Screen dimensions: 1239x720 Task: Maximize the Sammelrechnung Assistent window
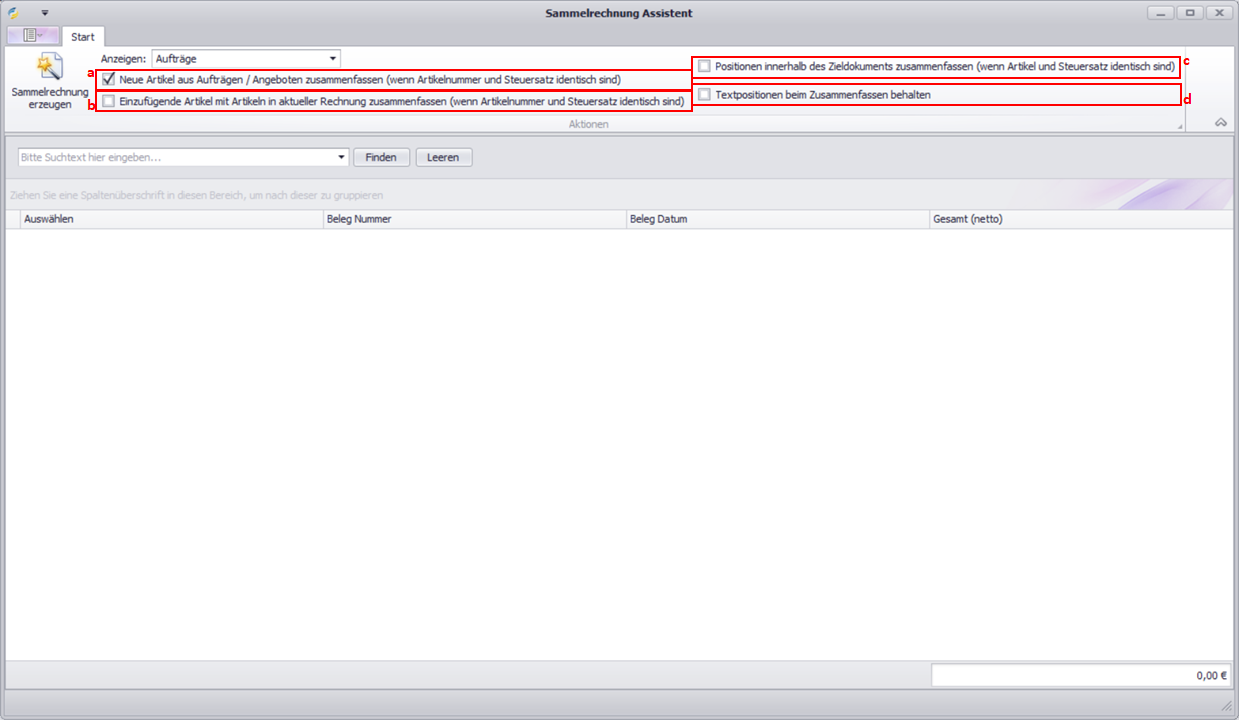click(x=1189, y=13)
